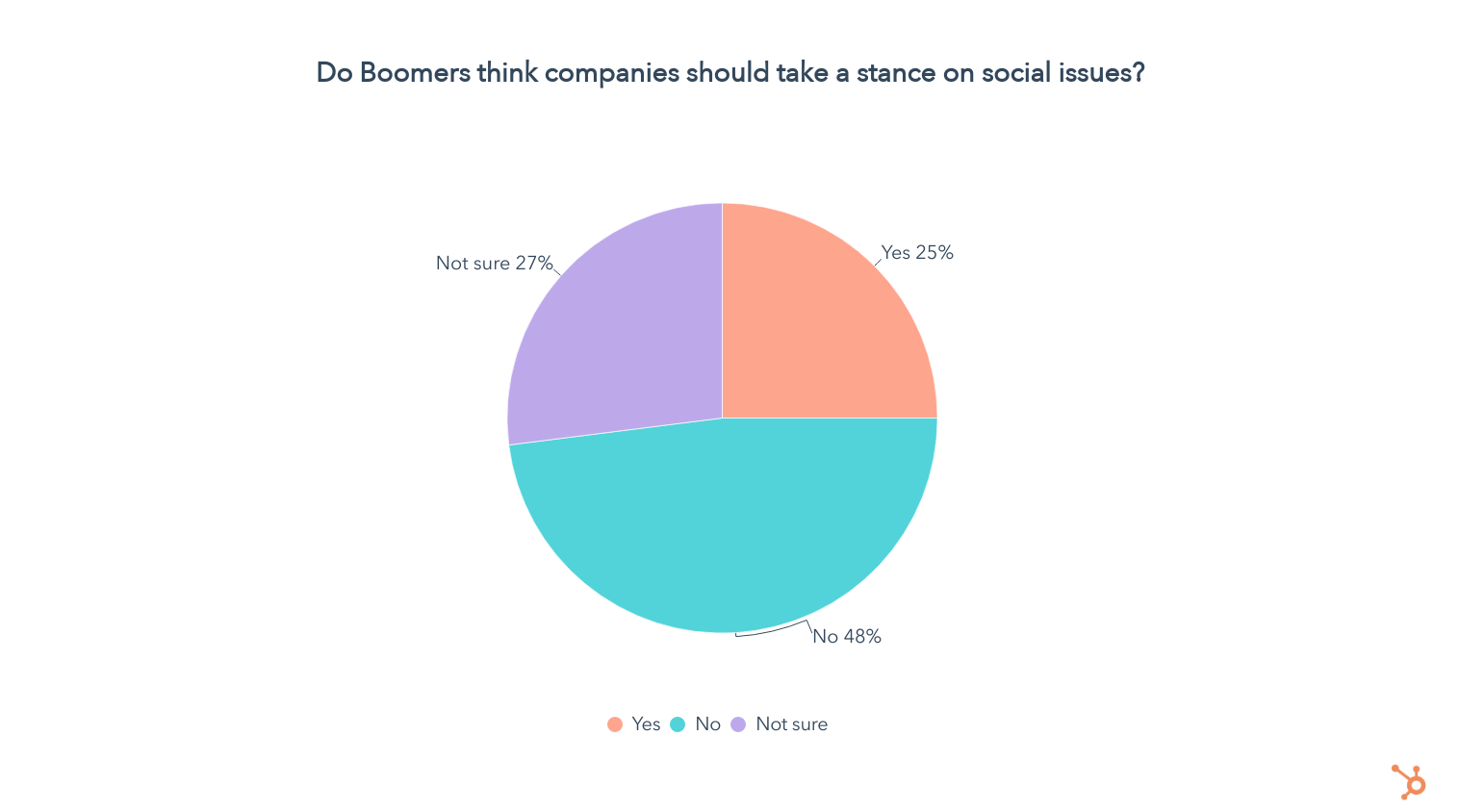Toggle the Not sure series legend text
This screenshot has width=1459, height=812.
(791, 724)
